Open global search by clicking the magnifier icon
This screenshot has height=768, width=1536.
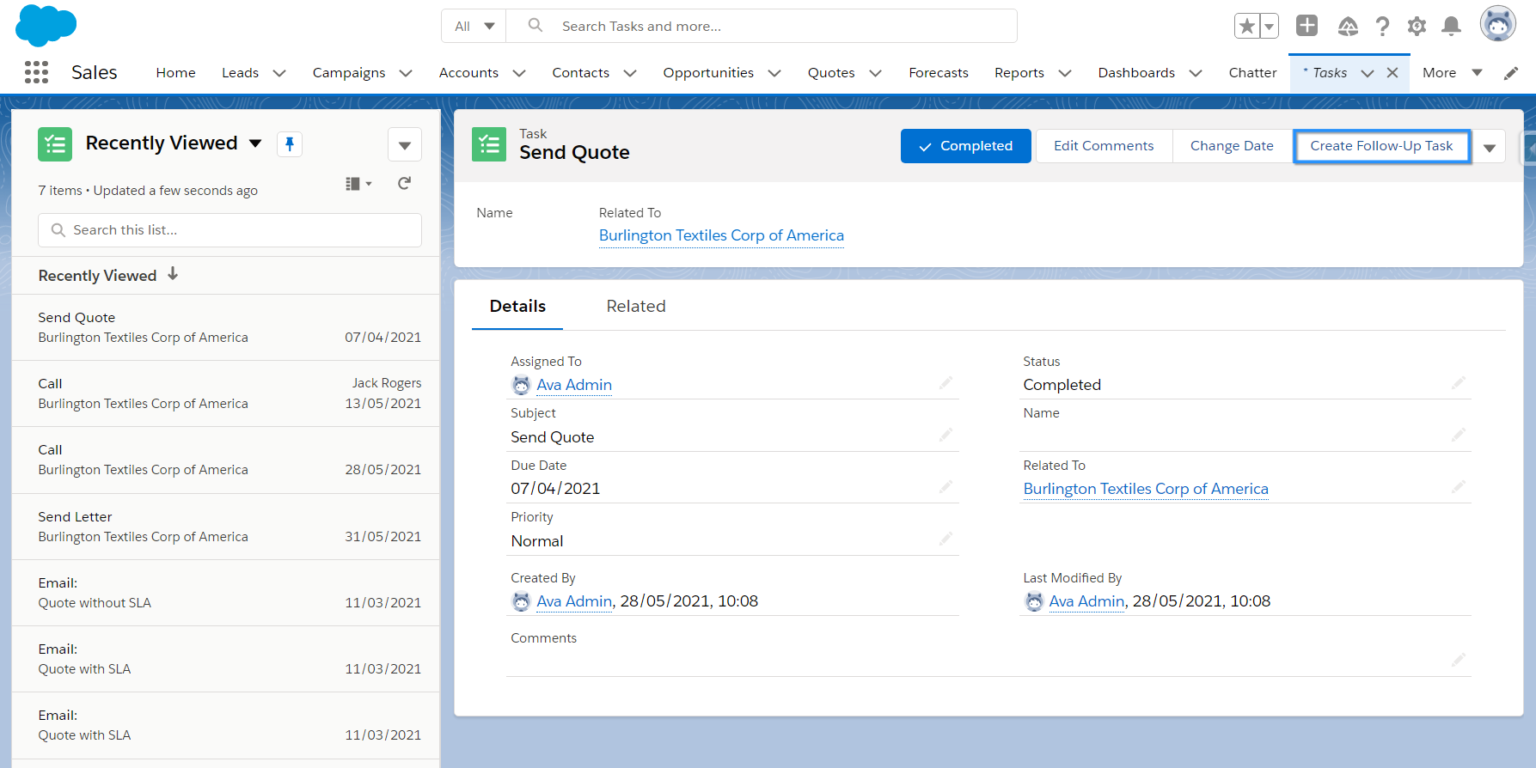click(534, 25)
